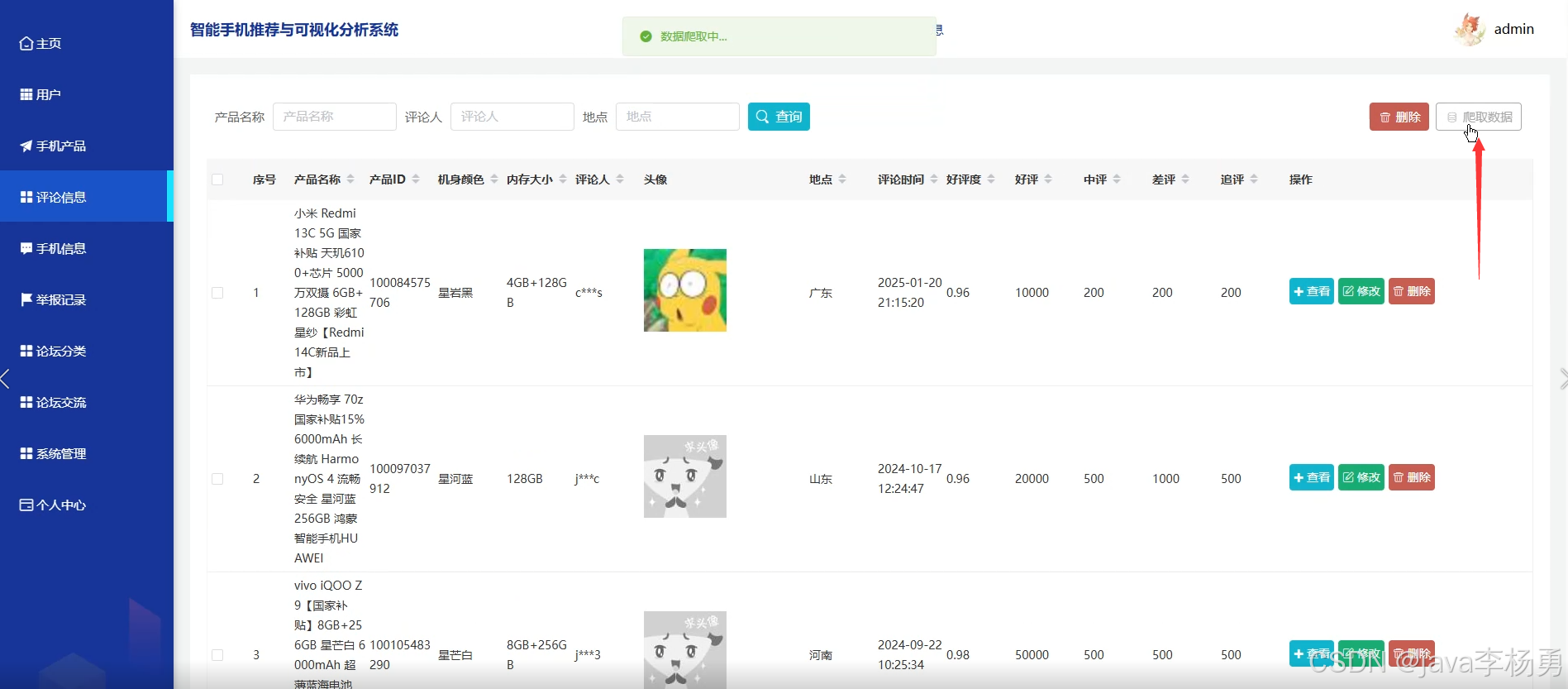Open the grey avatar thumbnail in row 2
The width and height of the screenshot is (1568, 689).
point(685,476)
